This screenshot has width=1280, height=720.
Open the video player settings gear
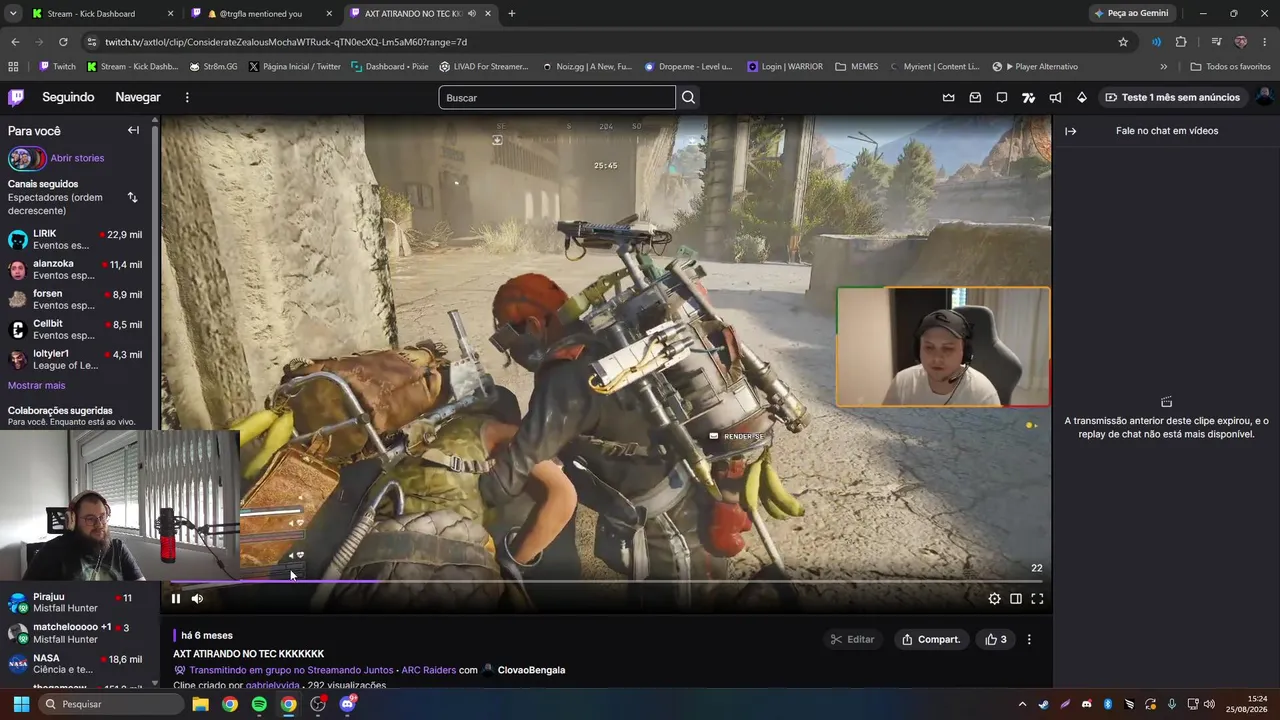pyautogui.click(x=994, y=599)
